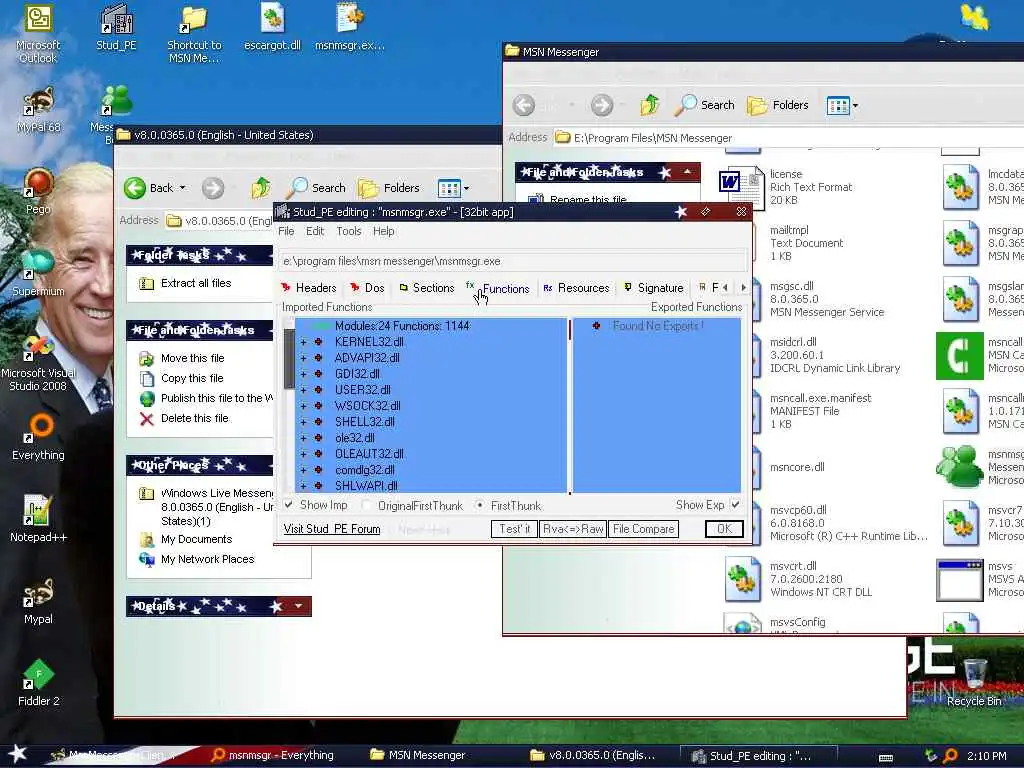Expand Details panel in v8.0.0365.0 window
This screenshot has height=768, width=1024.
click(x=298, y=606)
